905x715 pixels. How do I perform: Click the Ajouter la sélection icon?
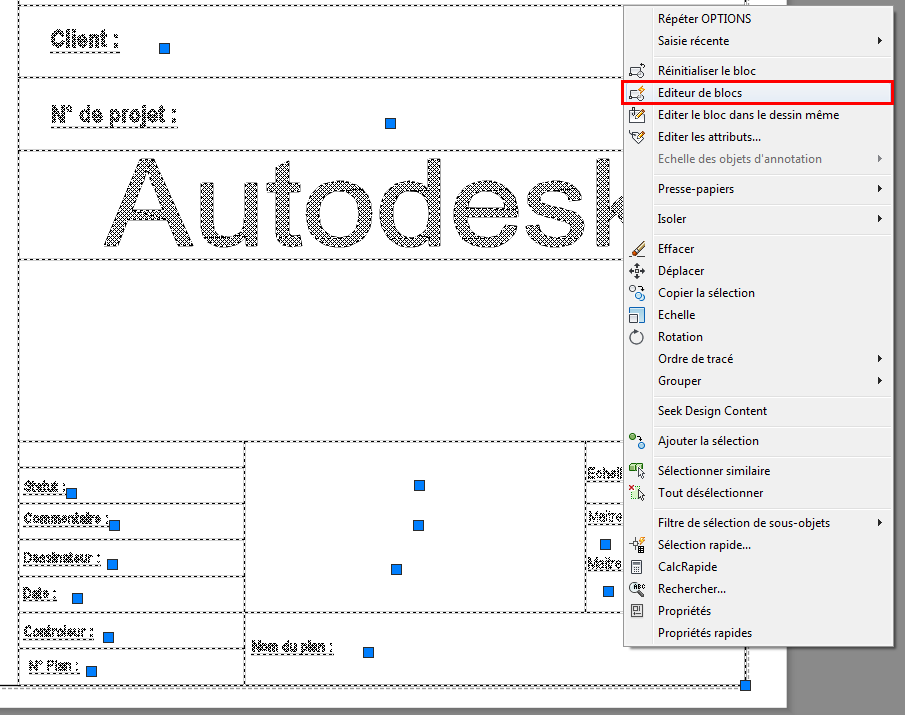[x=637, y=441]
